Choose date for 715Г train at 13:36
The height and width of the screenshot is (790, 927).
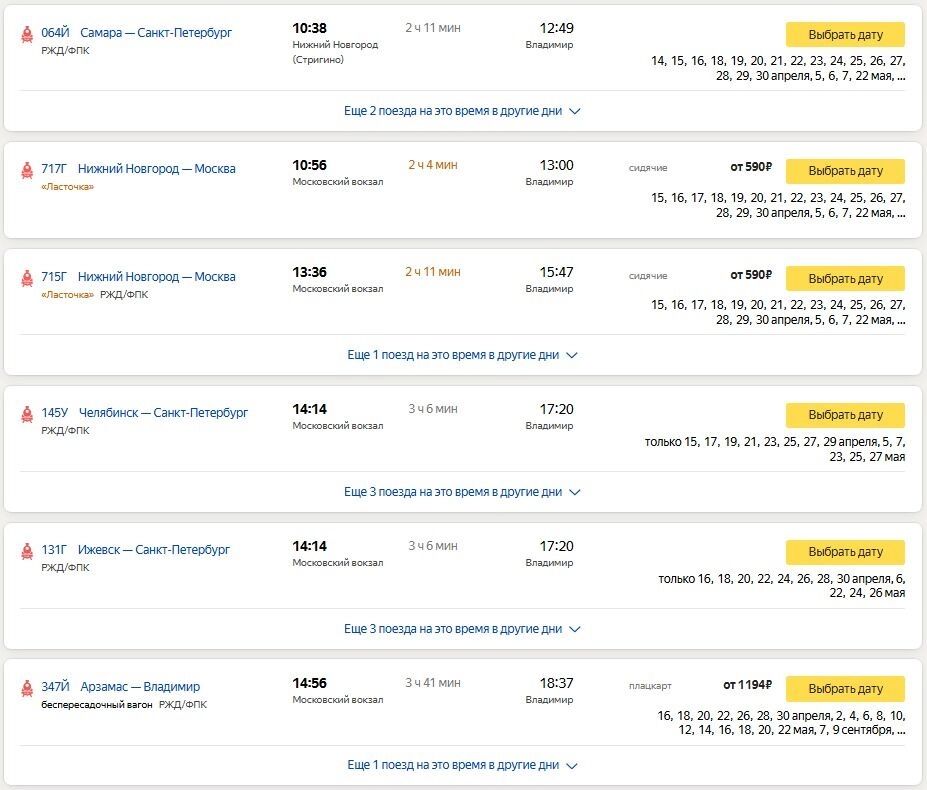pyautogui.click(x=845, y=279)
